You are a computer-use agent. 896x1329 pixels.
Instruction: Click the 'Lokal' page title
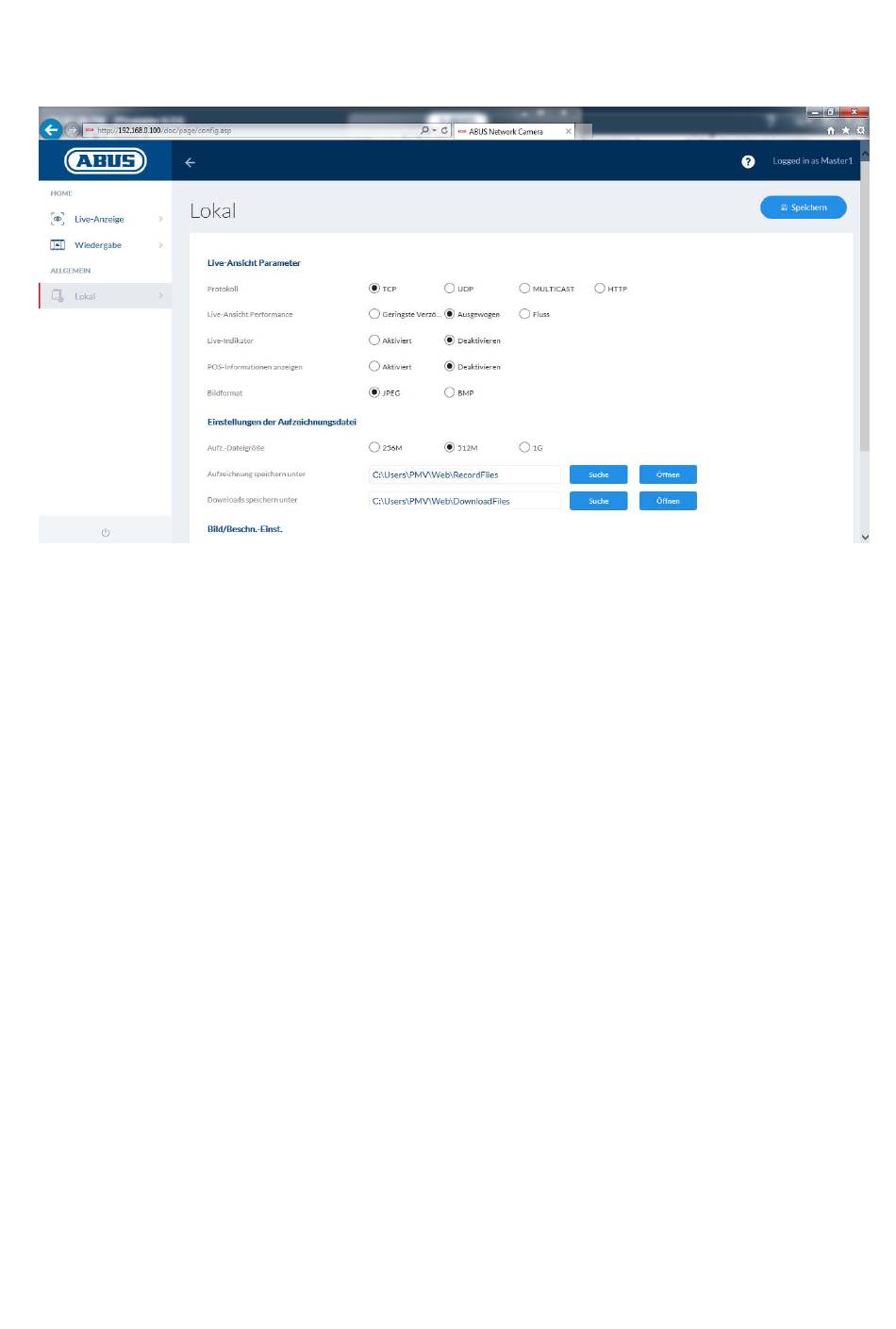pos(213,210)
